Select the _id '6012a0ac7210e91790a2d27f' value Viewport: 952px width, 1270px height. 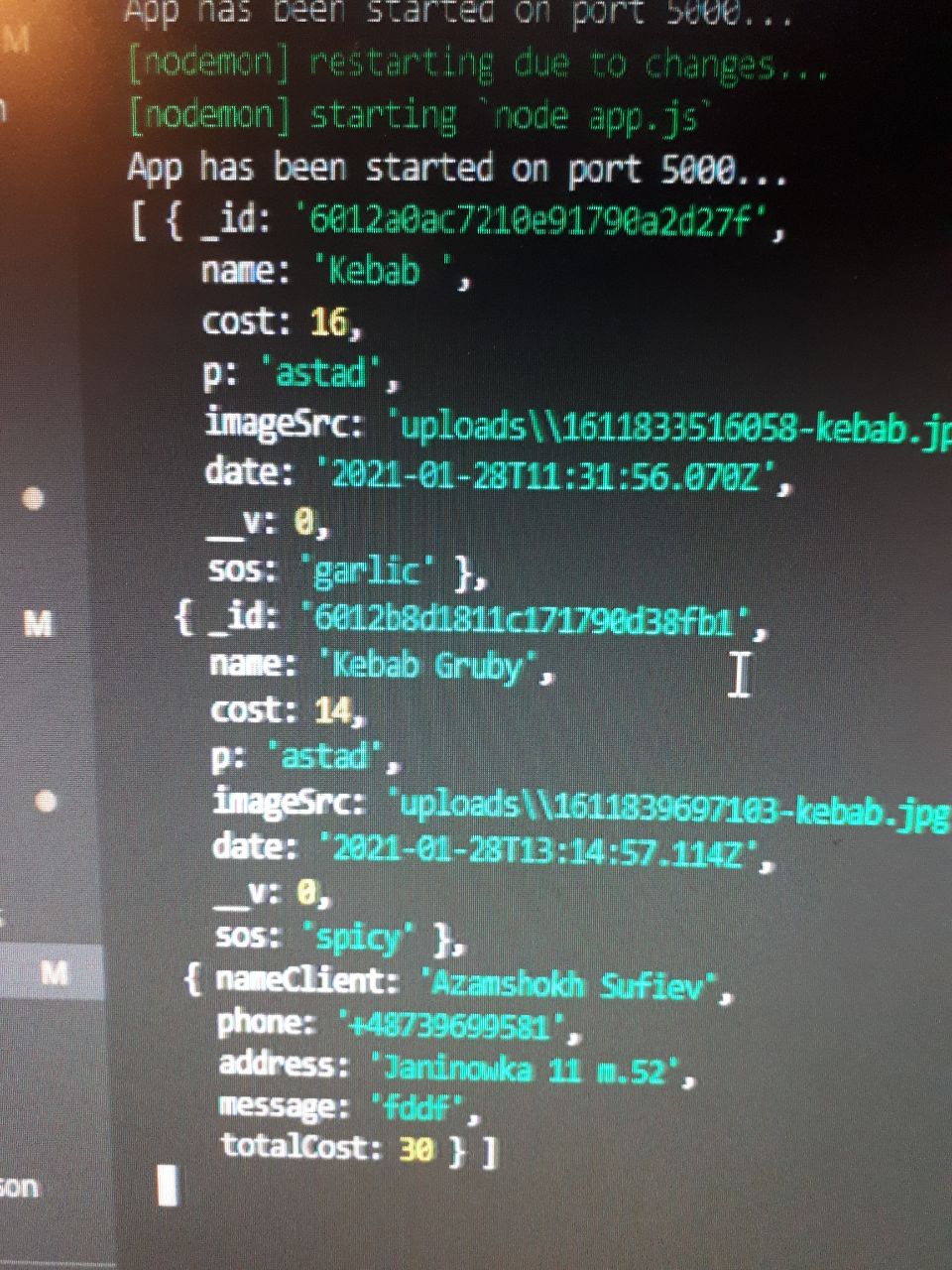pos(534,221)
